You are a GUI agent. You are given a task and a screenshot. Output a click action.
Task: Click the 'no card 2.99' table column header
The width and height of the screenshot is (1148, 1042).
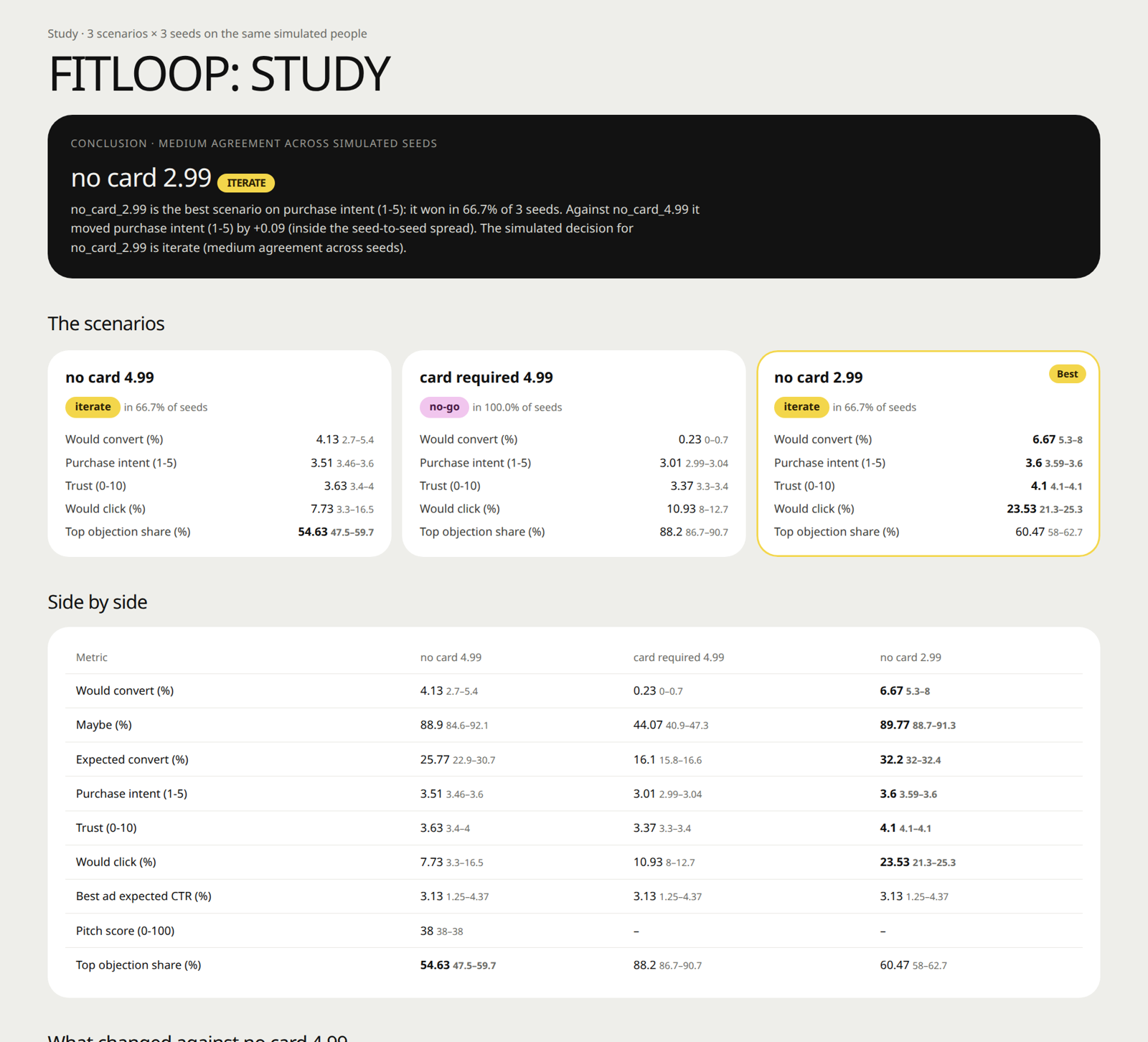pyautogui.click(x=911, y=657)
